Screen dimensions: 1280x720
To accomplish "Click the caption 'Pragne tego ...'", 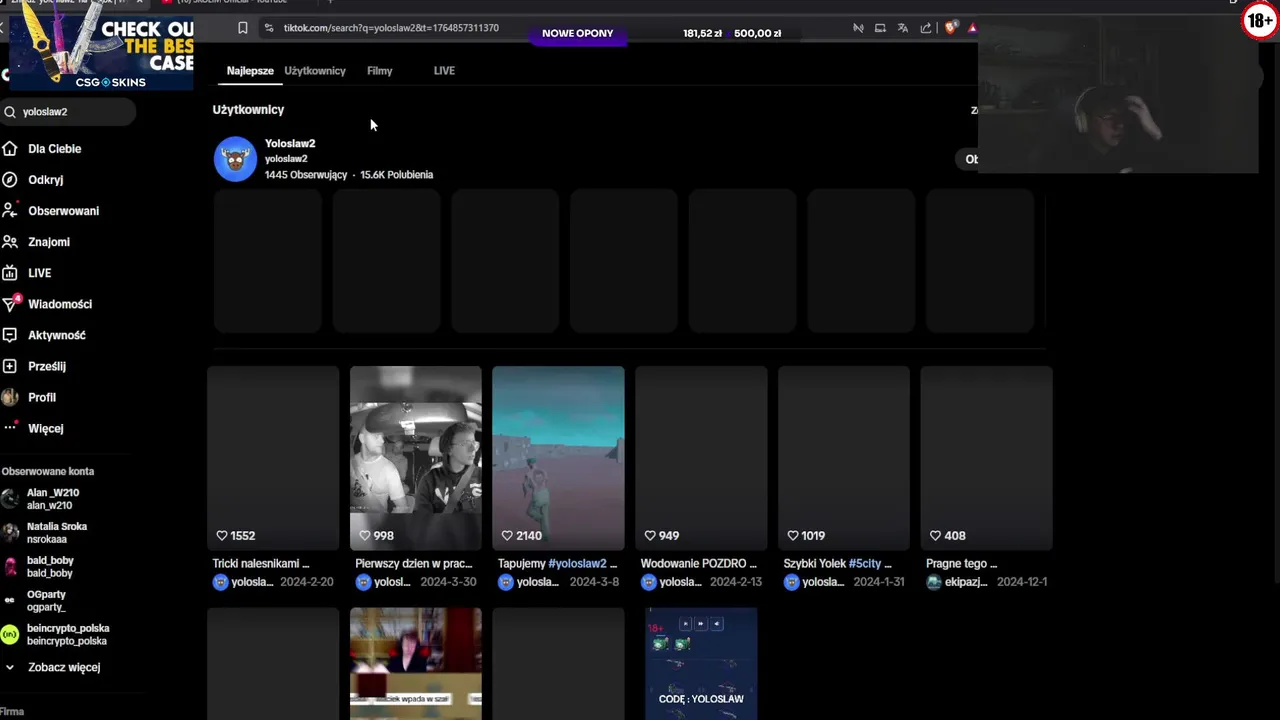I will click(x=962, y=564).
